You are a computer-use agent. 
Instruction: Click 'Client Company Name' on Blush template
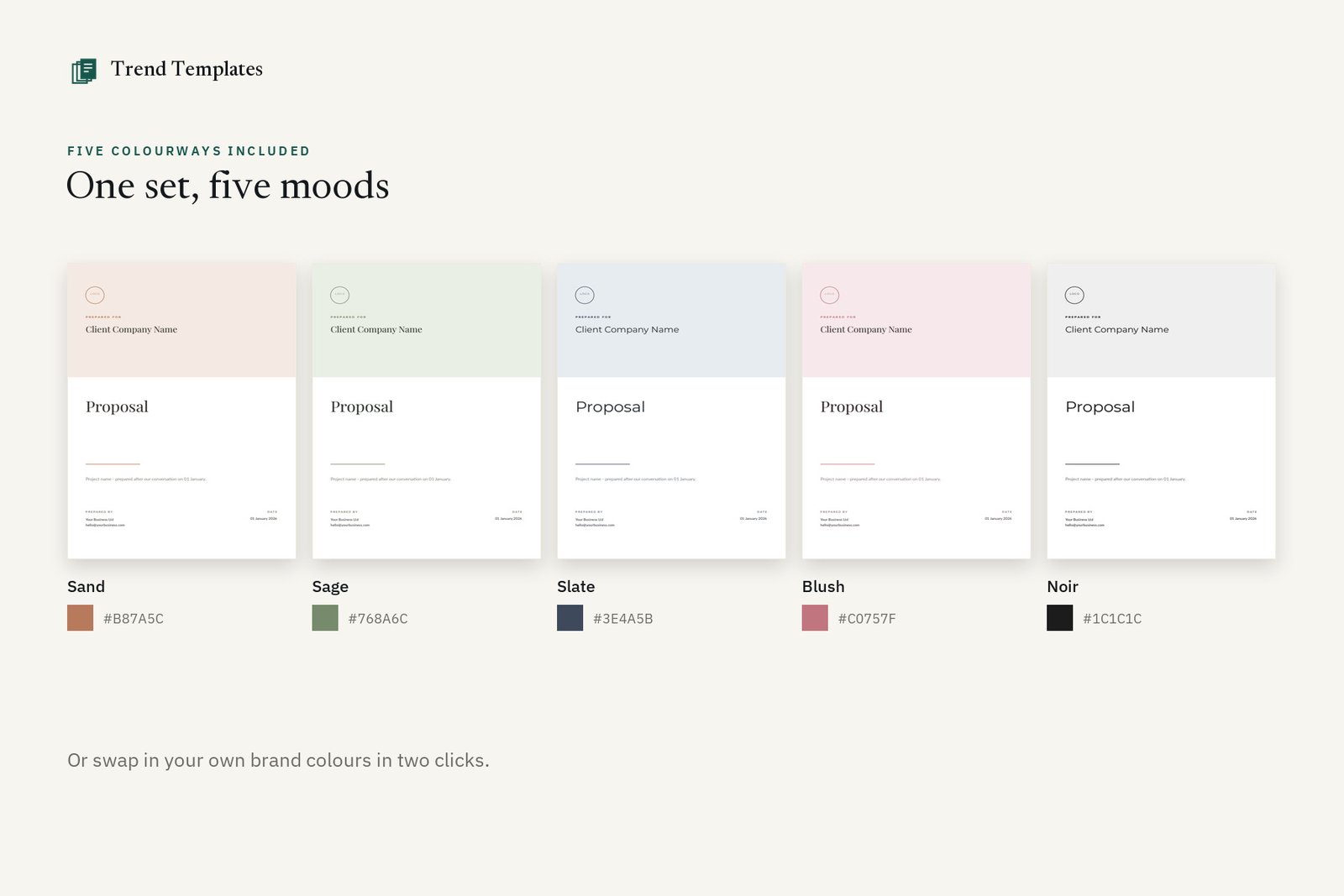click(866, 330)
